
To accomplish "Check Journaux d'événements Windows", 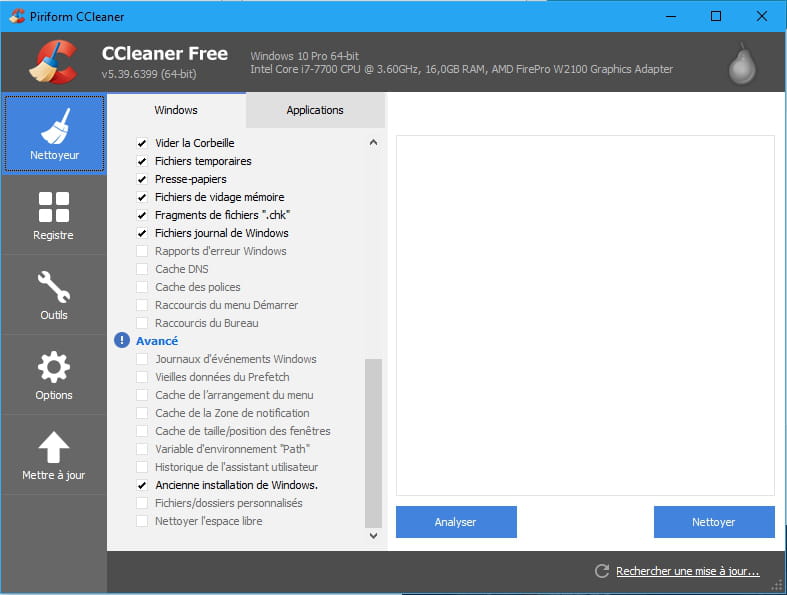I will pyautogui.click(x=142, y=359).
